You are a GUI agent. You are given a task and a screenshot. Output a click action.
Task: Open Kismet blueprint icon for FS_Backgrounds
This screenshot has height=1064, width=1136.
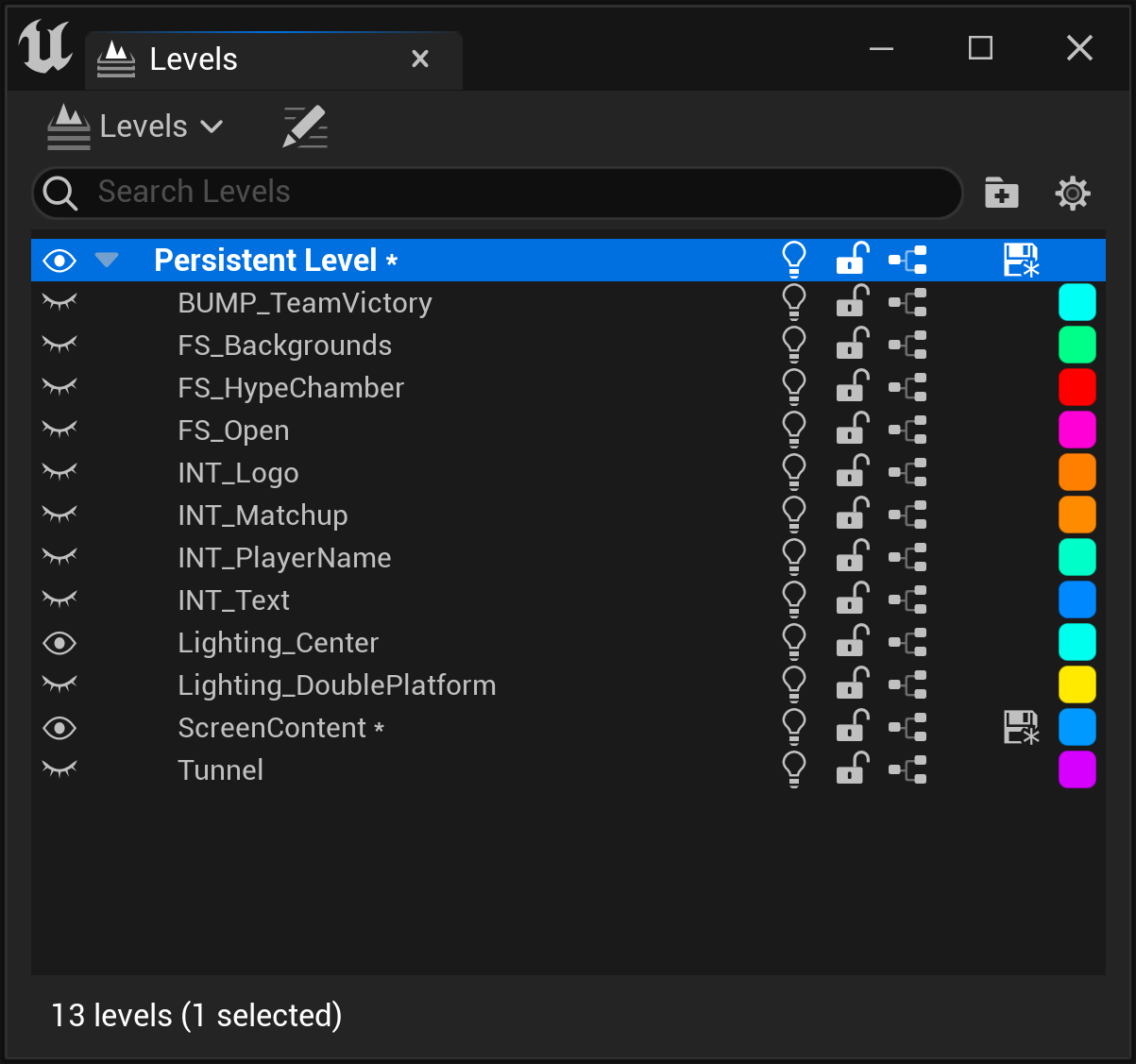(907, 346)
